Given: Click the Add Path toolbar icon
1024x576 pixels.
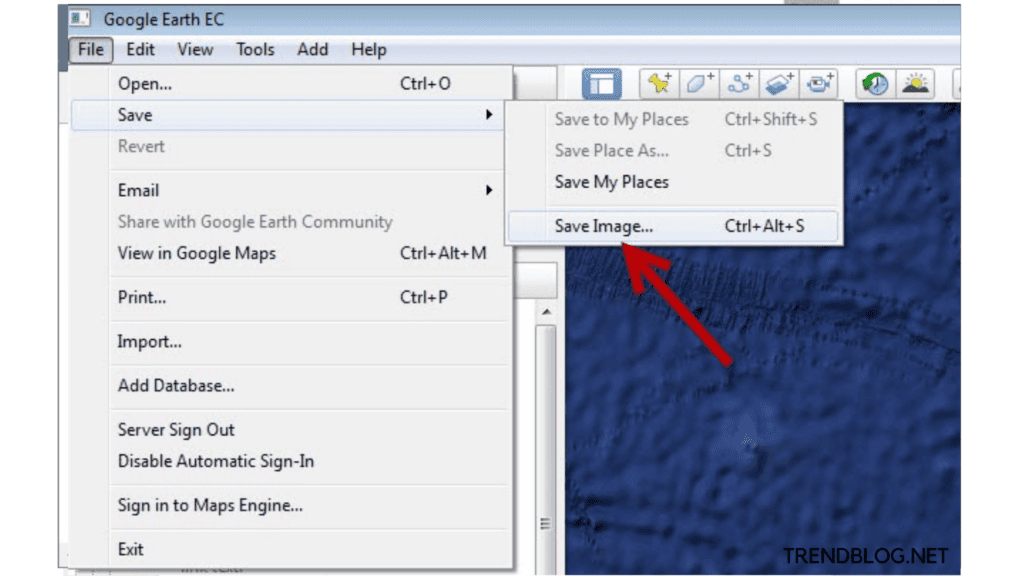Looking at the screenshot, I should click(739, 84).
